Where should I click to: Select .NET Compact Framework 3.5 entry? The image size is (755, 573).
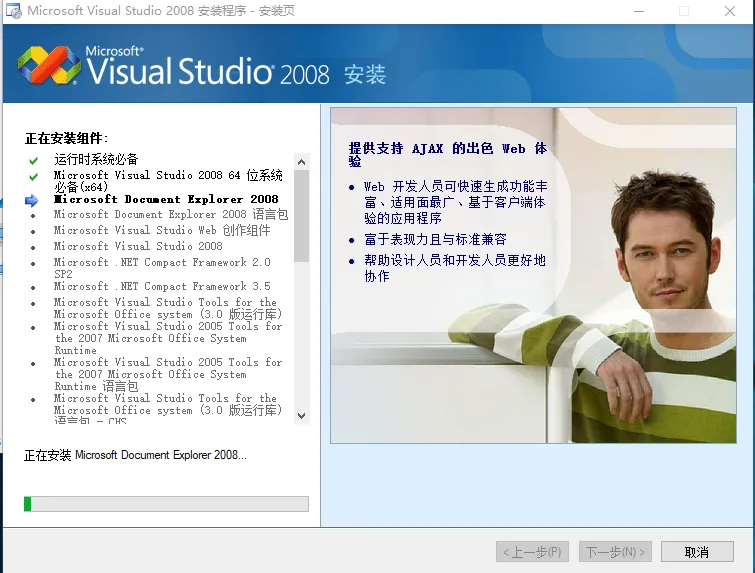click(x=162, y=286)
